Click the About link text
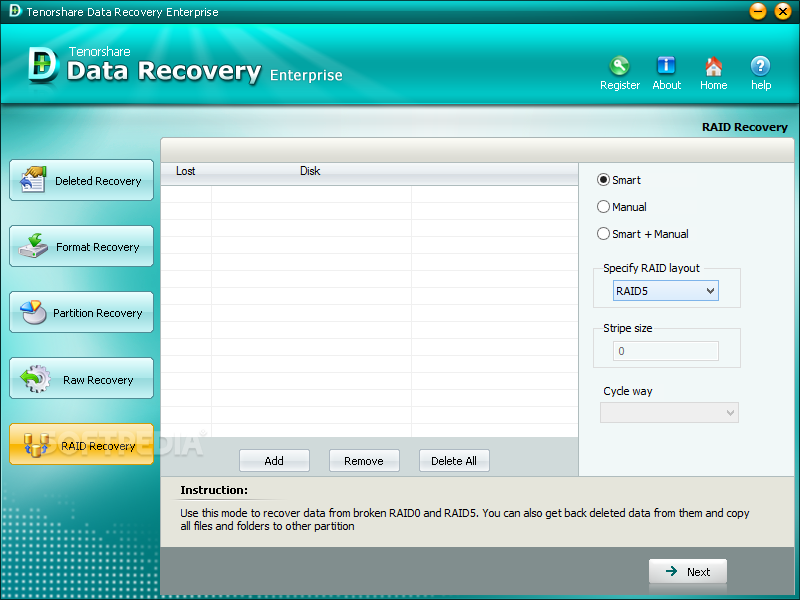This screenshot has height=600, width=800. (x=666, y=85)
